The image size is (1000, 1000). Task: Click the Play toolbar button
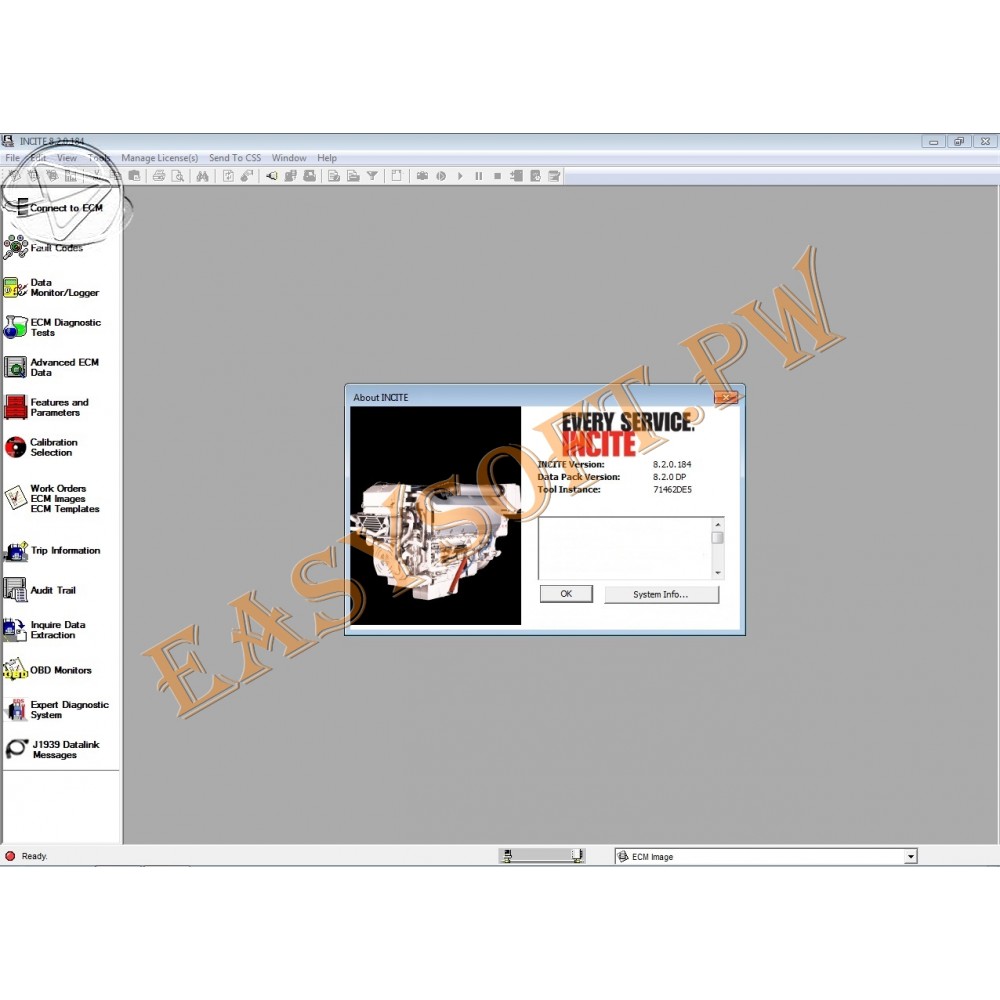(460, 176)
